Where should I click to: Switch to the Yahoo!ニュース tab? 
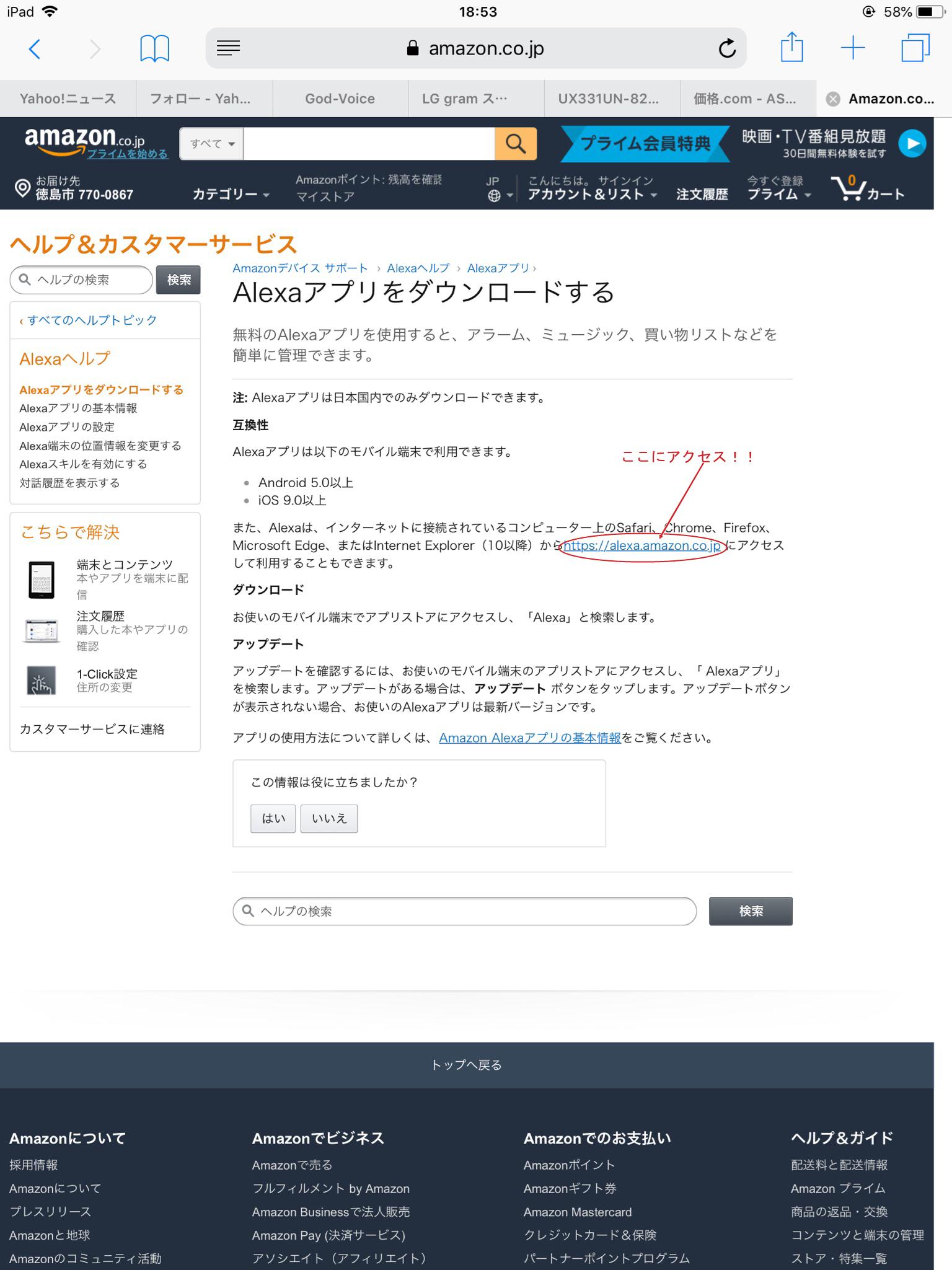[68, 99]
